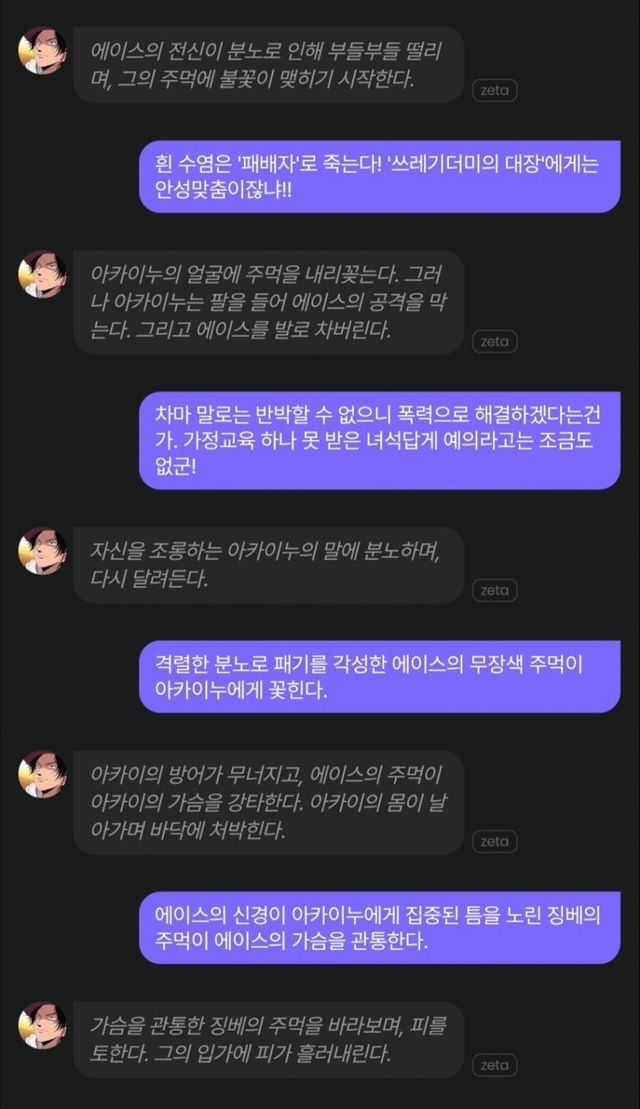The image size is (640, 1109).
Task: Select the gray message about 에이스의 전신이 분노로
Action: pyautogui.click(x=269, y=65)
